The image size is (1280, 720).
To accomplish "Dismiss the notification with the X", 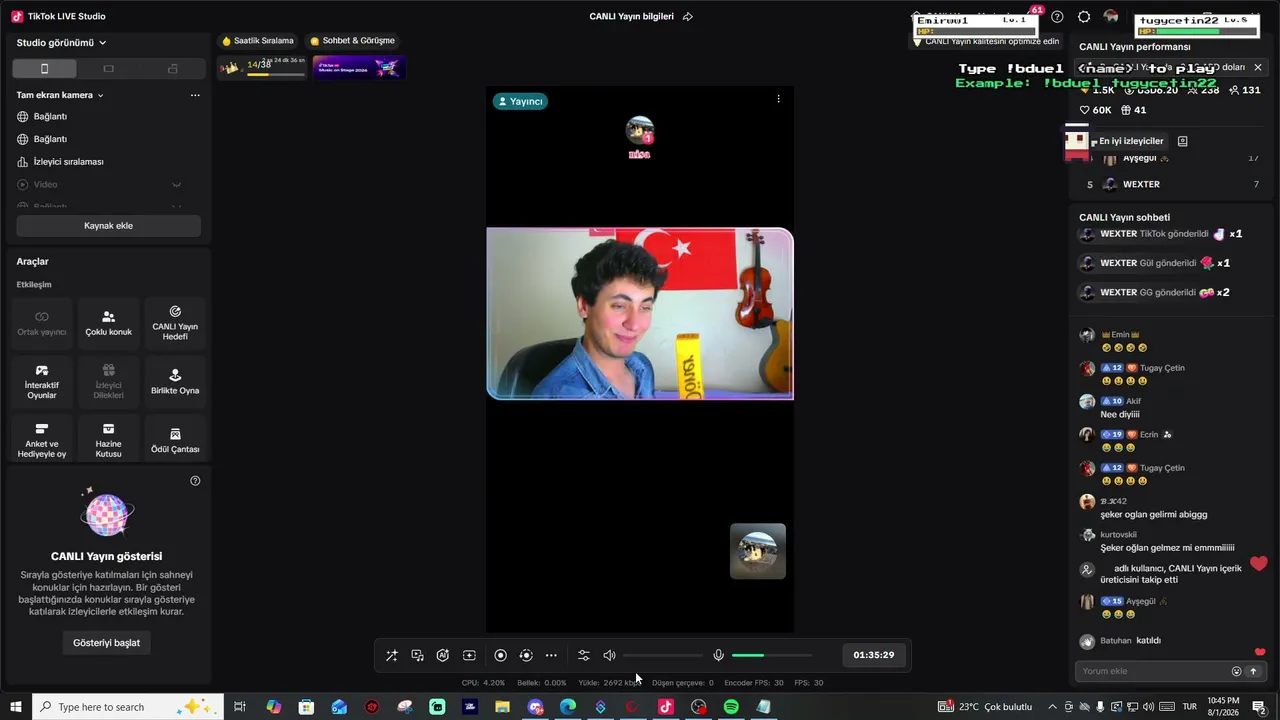I will 1258,67.
